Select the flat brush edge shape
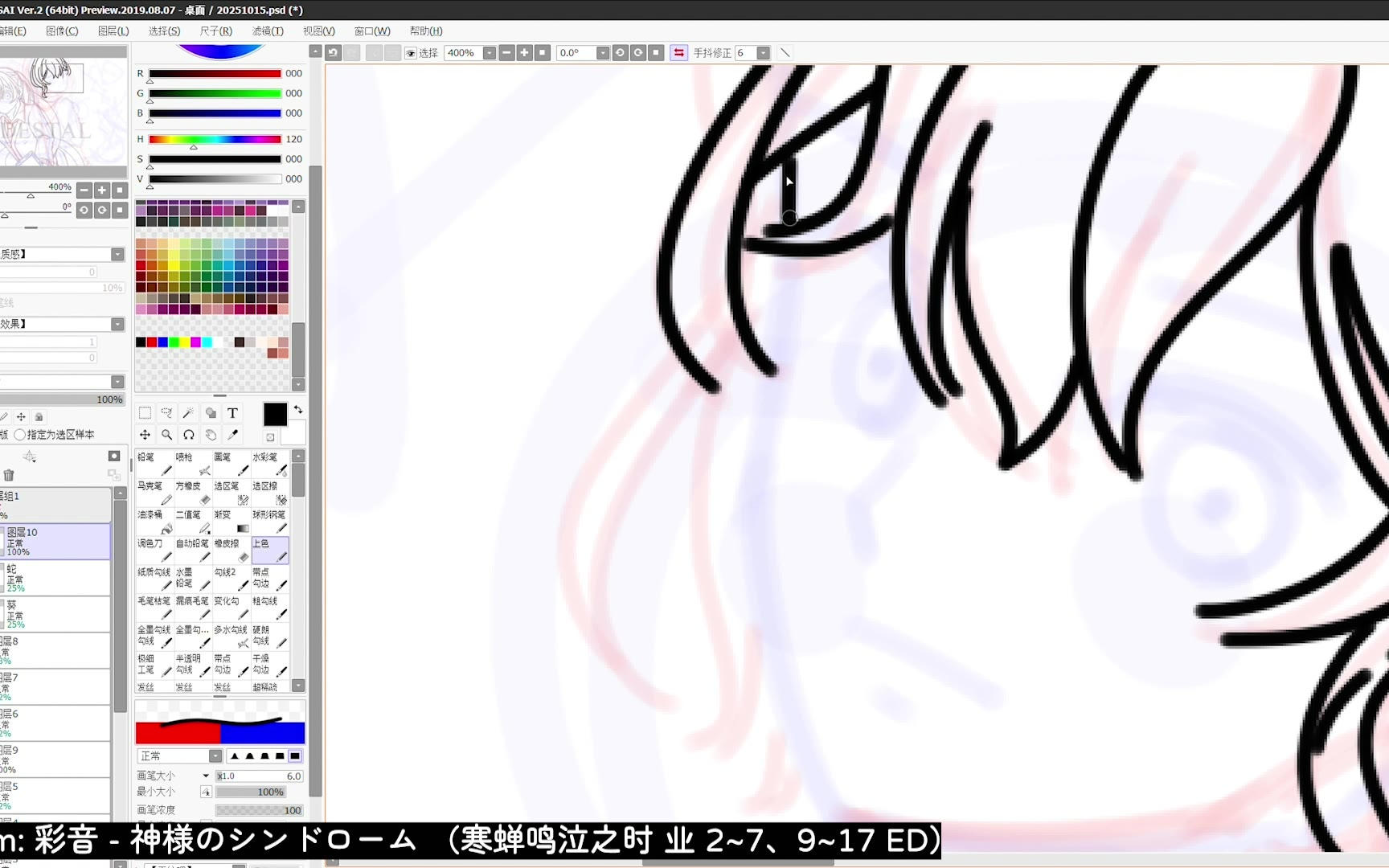 point(295,756)
